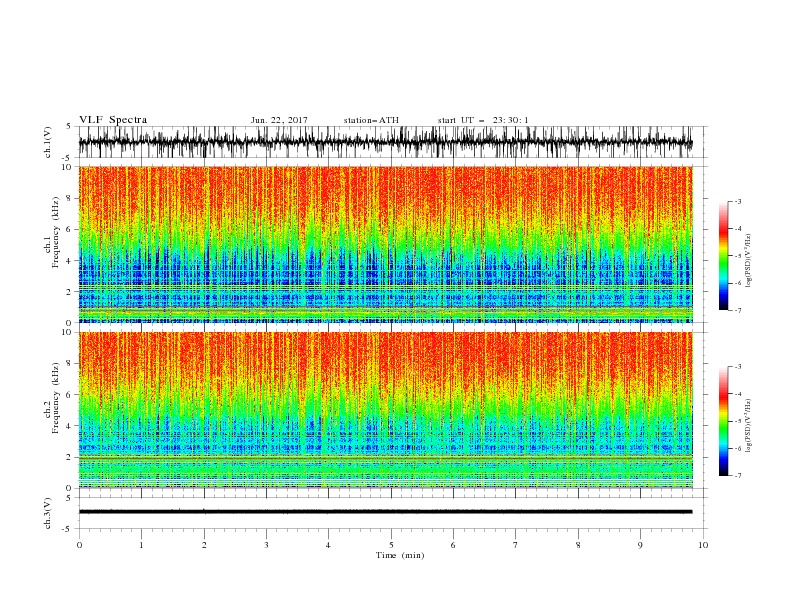Screen dimensions: 792x612
Task: Click the "Time (min)" axis title
Action: pyautogui.click(x=400, y=555)
